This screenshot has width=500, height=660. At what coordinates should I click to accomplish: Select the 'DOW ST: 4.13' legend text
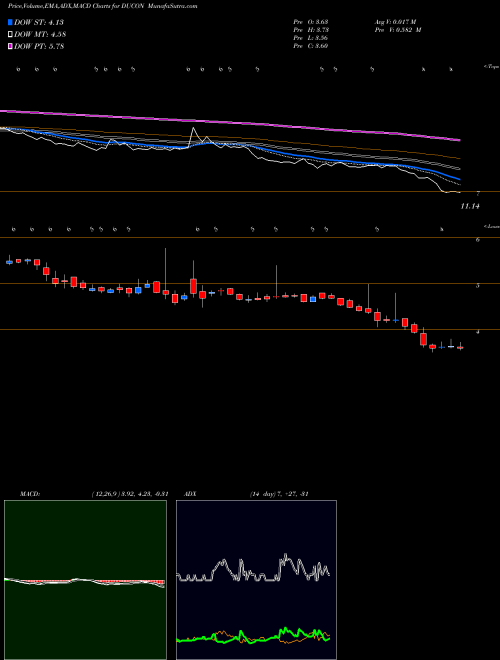pyautogui.click(x=39, y=23)
